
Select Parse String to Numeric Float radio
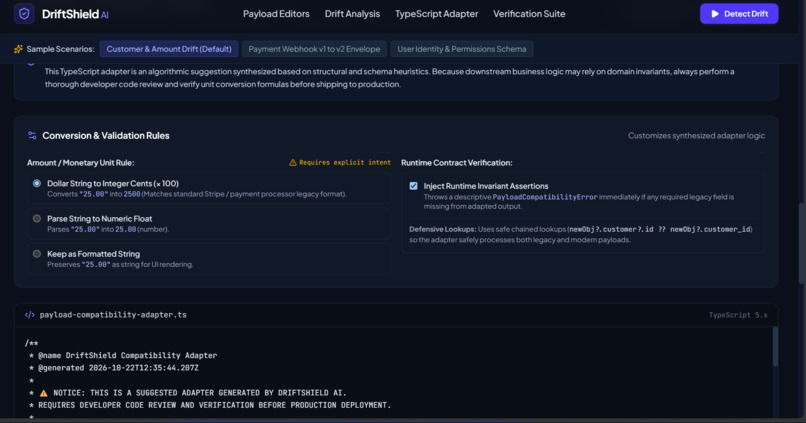[x=36, y=218]
